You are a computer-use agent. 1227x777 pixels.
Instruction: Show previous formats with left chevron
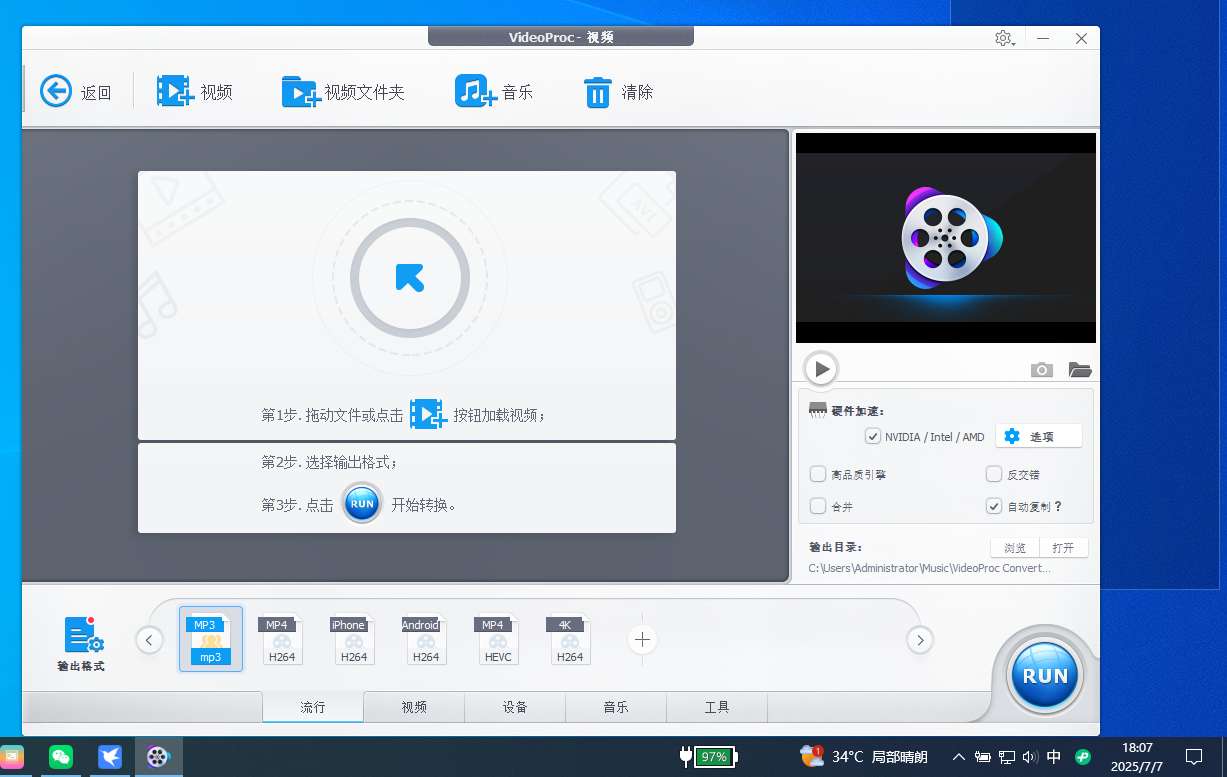(x=149, y=640)
